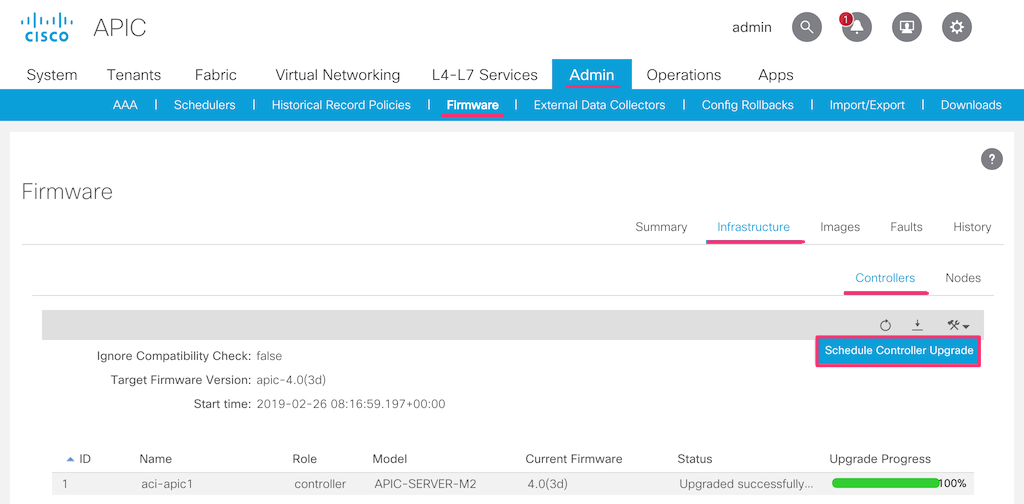Screen dimensions: 1024x504
Task: Open the search magnifier icon
Action: [x=807, y=27]
